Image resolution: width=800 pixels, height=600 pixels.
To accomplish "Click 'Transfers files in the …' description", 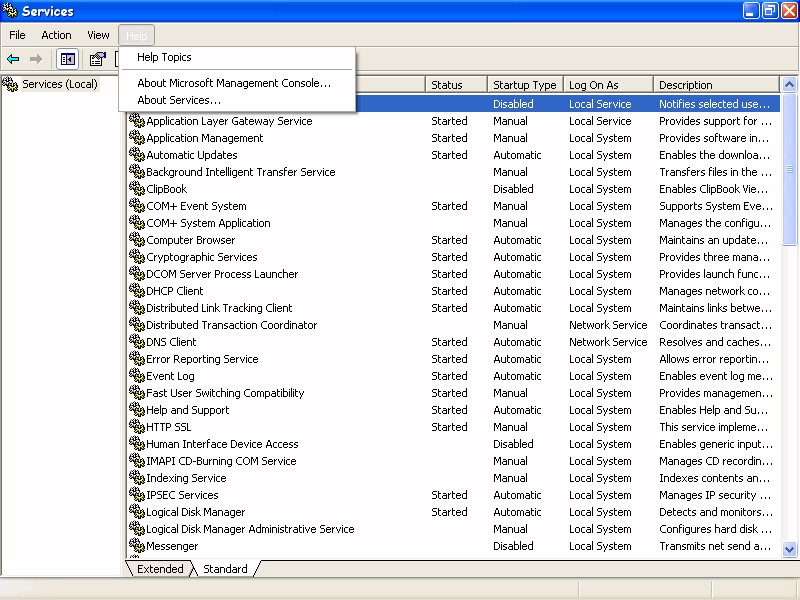I will 715,172.
